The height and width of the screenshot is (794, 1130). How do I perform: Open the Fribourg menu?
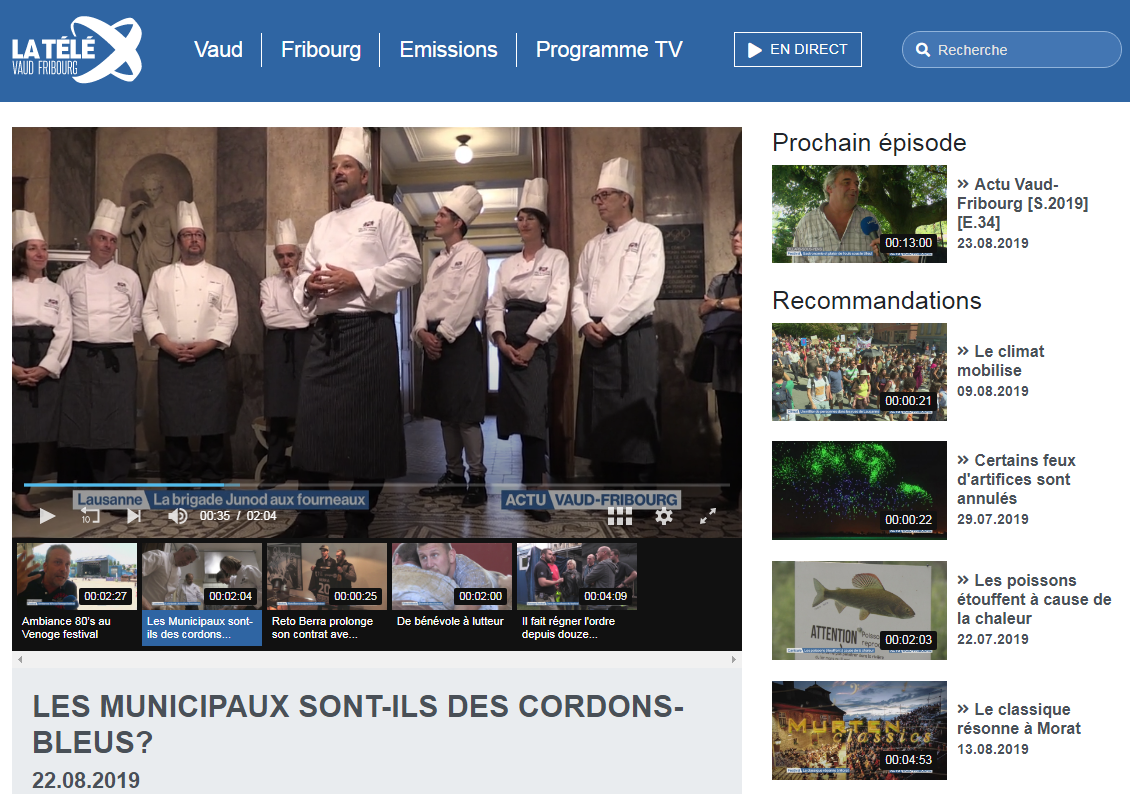coord(321,49)
